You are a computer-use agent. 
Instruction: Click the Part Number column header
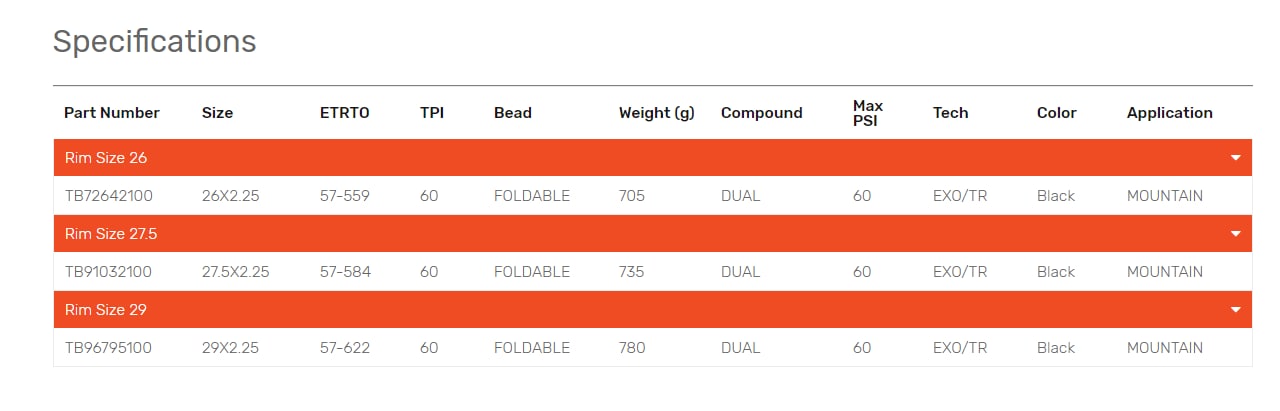point(112,113)
